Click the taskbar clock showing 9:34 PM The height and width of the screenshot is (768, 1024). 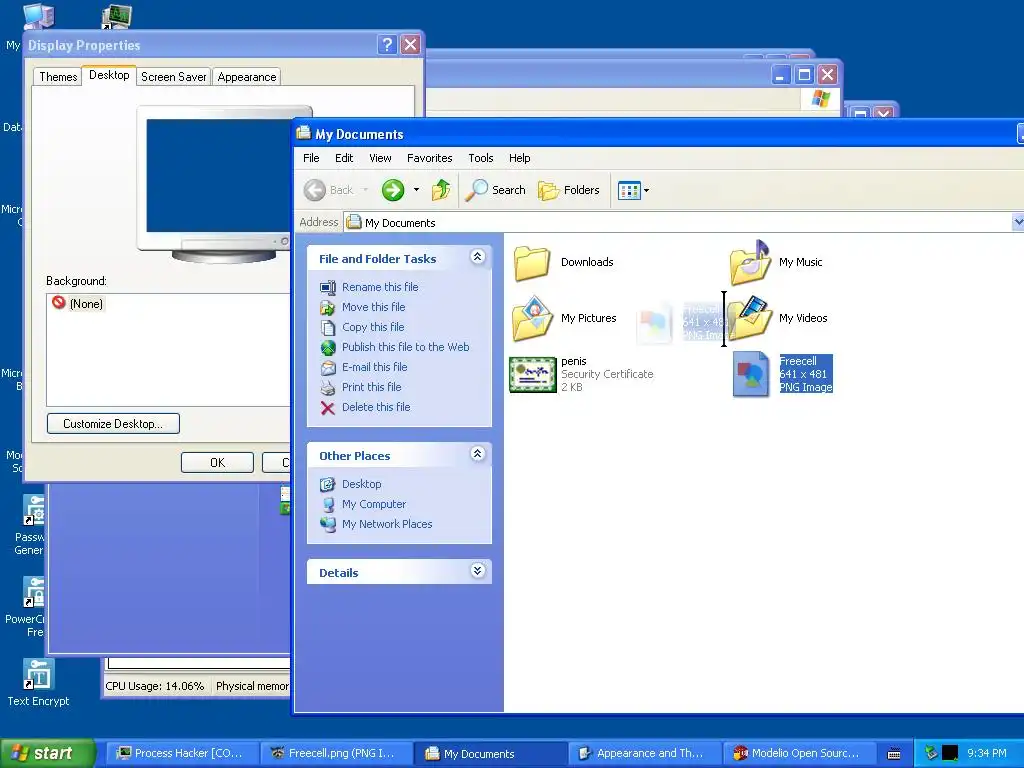[x=987, y=753]
